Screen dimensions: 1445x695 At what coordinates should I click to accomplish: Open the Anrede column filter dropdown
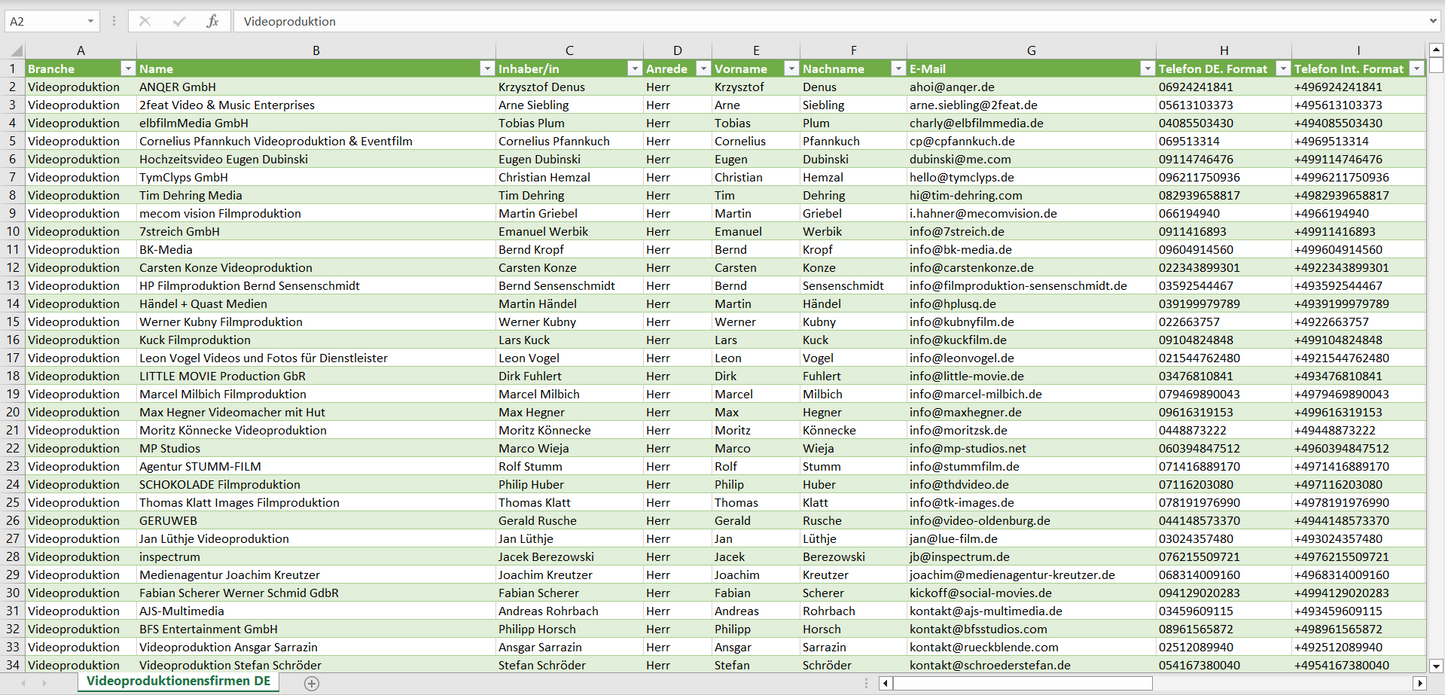(x=702, y=69)
